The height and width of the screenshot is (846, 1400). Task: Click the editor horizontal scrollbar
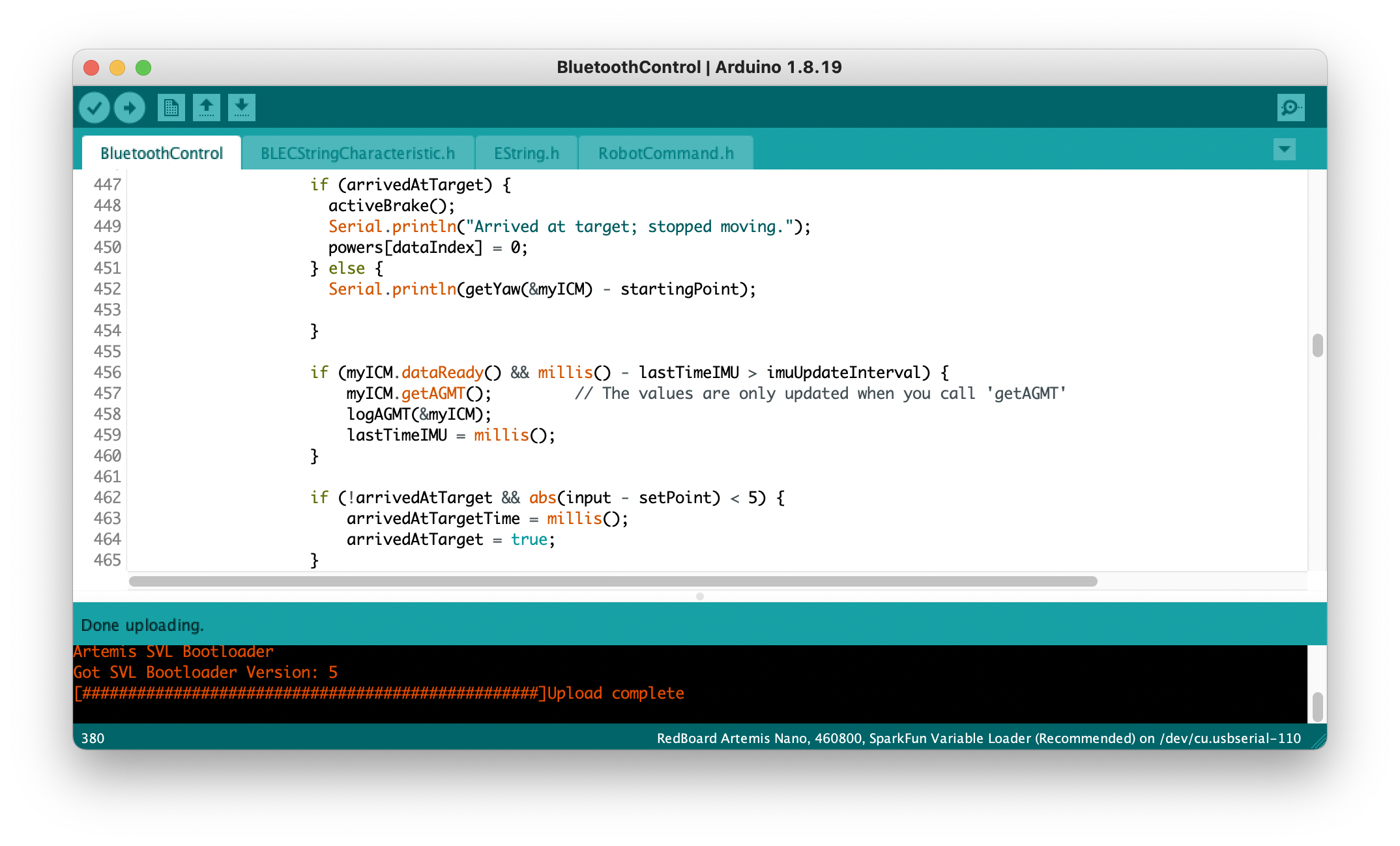[x=613, y=581]
